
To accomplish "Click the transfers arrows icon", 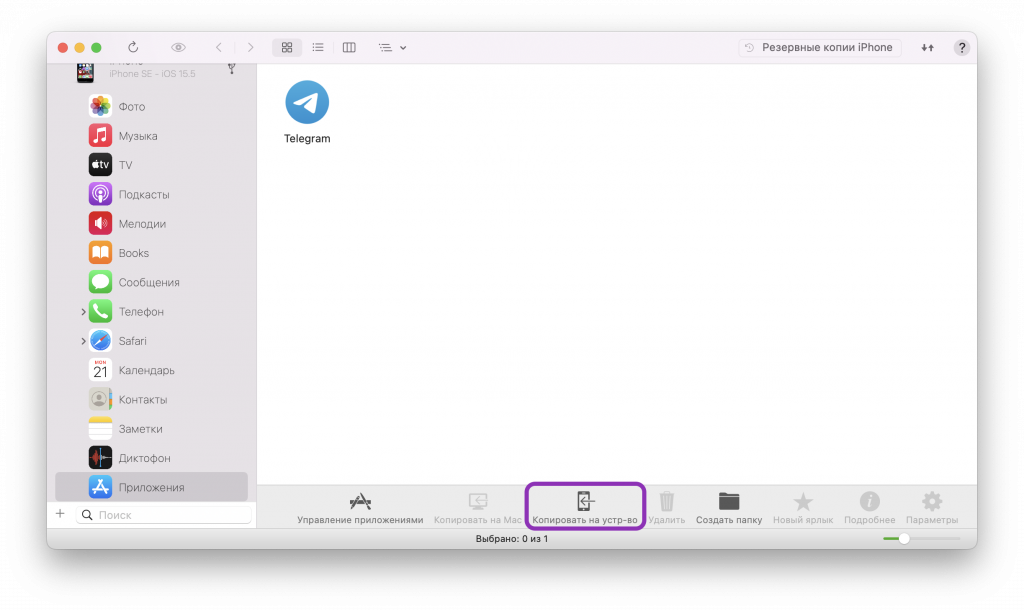I will [x=927, y=47].
